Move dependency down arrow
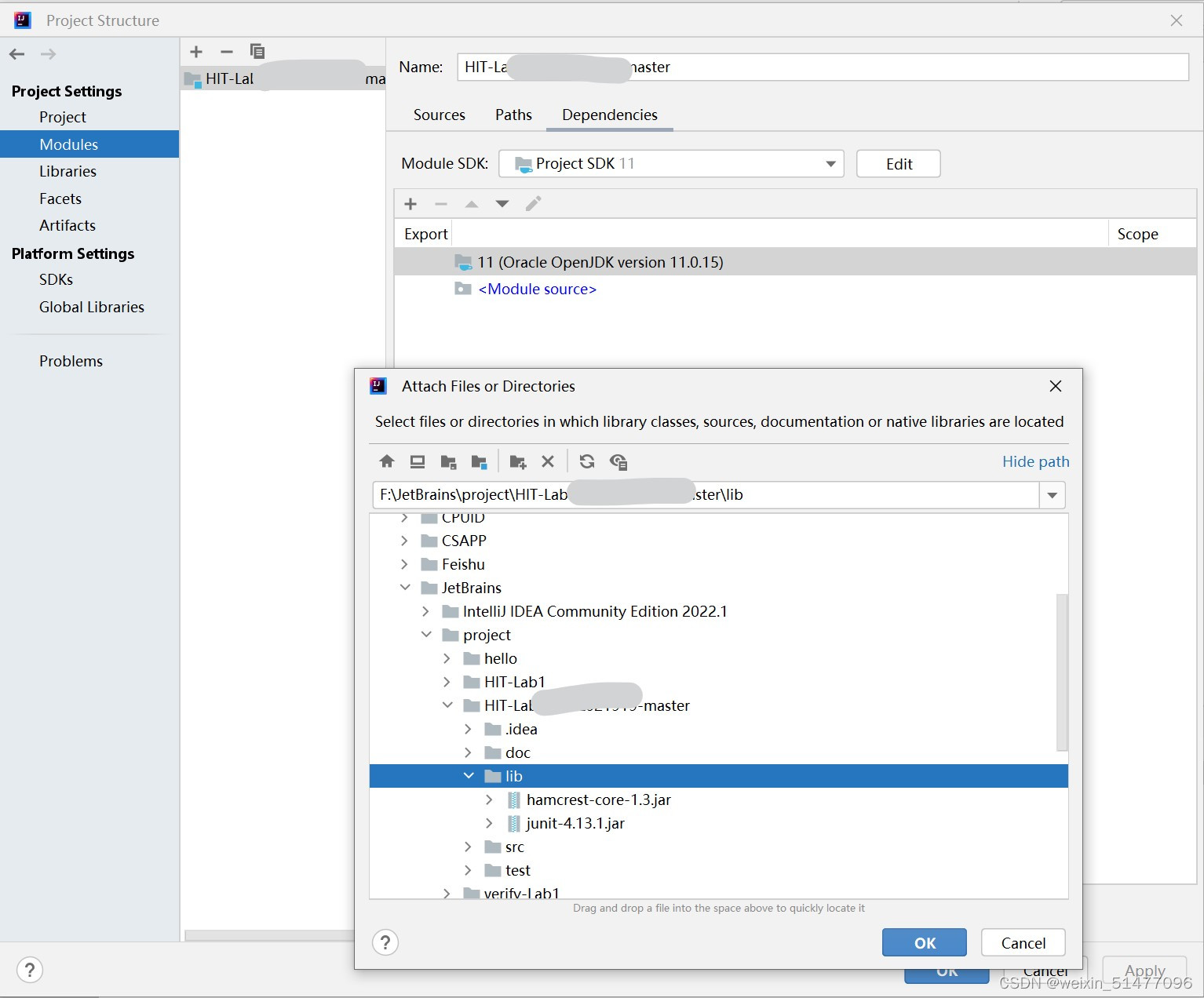The image size is (1204, 998). pos(502,204)
